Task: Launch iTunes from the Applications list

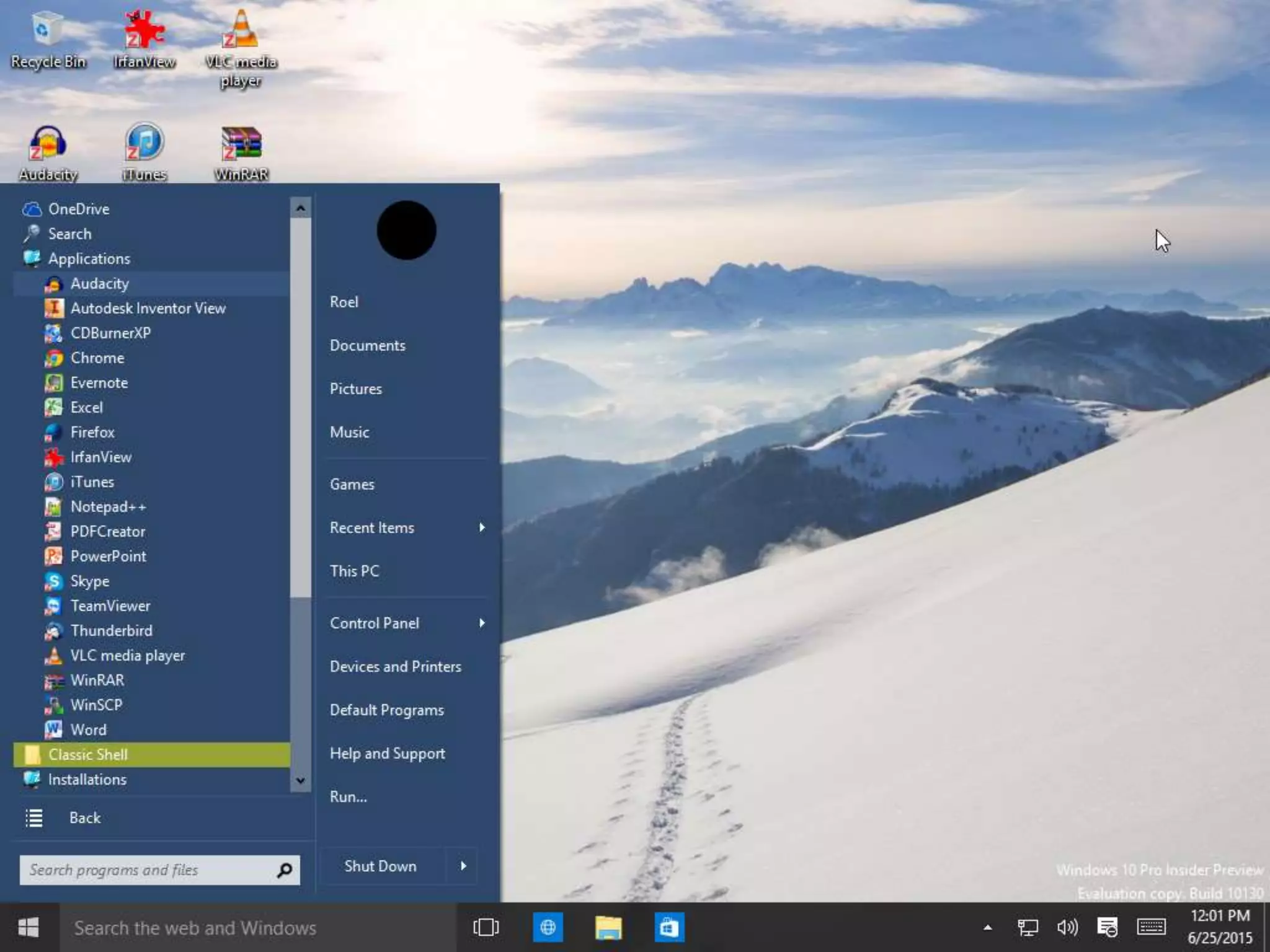Action: pos(151,482)
